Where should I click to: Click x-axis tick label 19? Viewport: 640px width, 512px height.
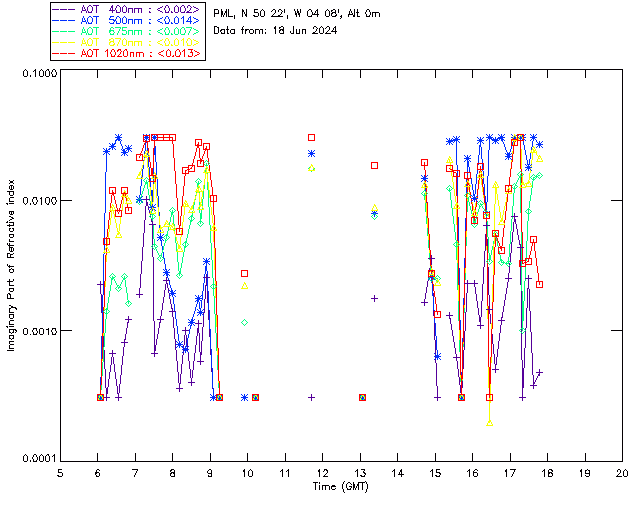585,473
